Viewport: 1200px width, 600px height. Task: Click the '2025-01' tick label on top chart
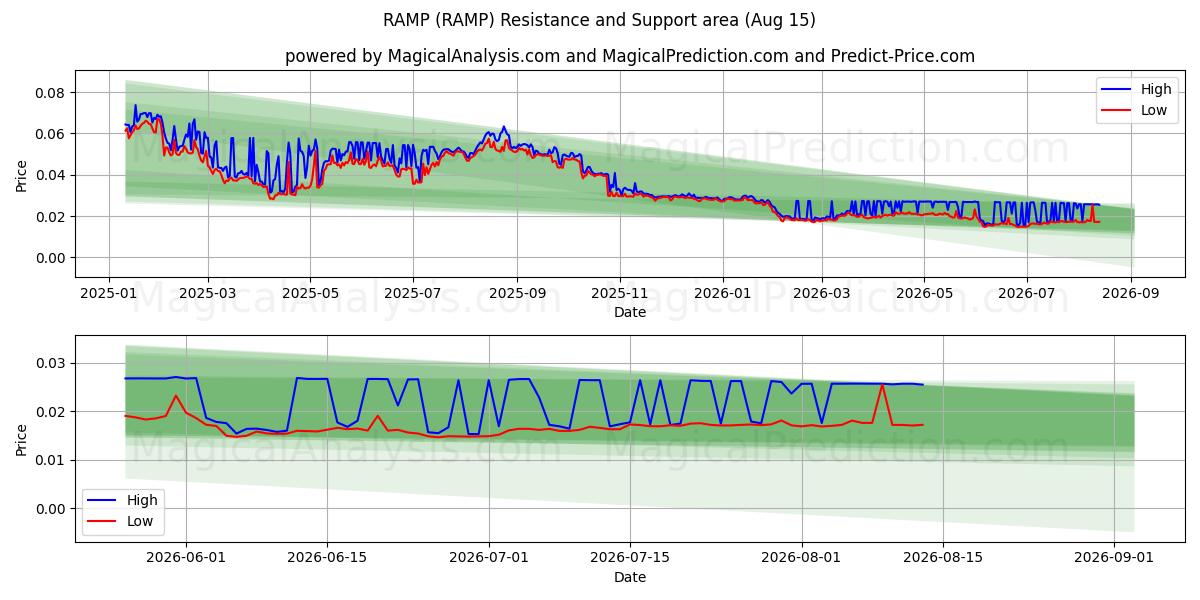click(109, 294)
